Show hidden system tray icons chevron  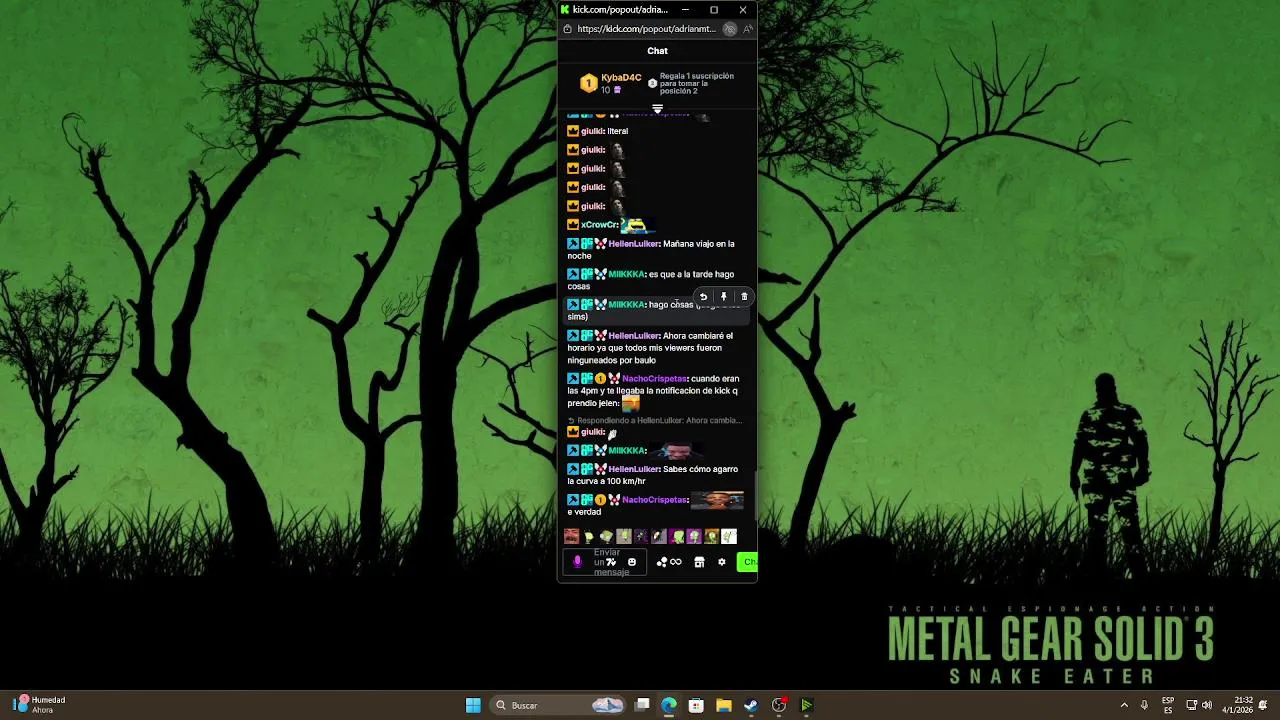coord(1124,705)
